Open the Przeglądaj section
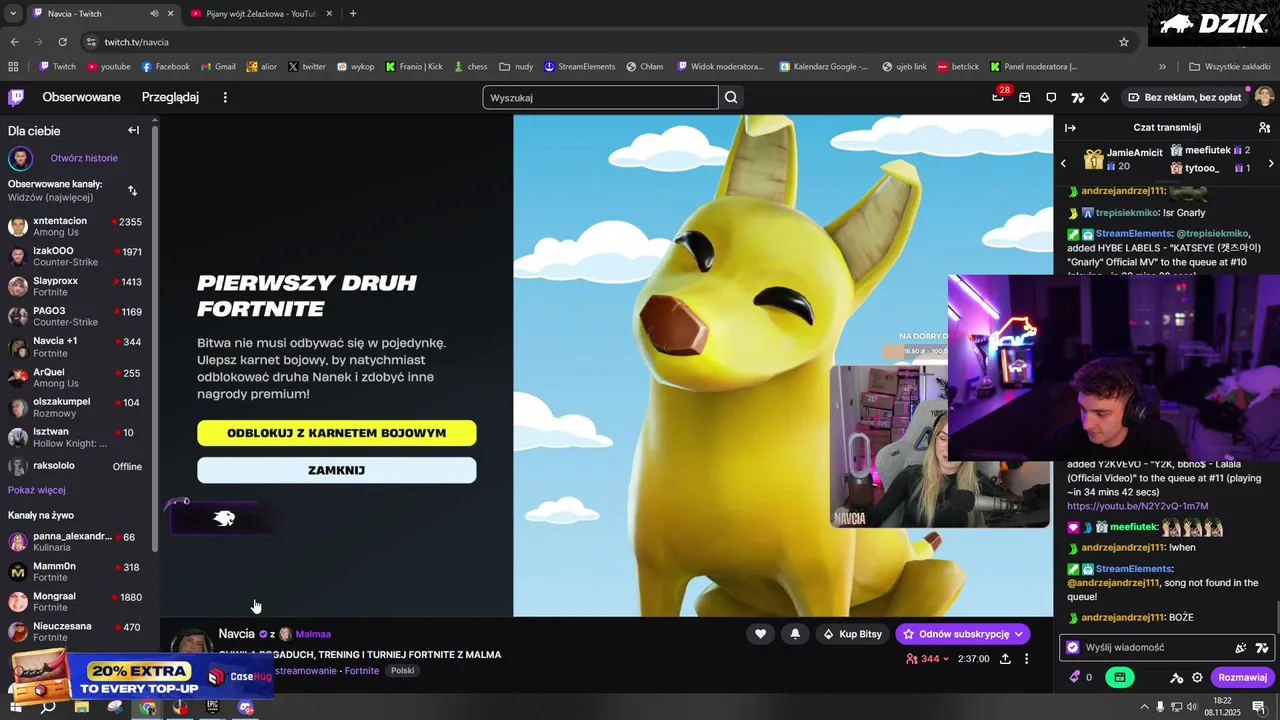Screen dimensions: 1280x720 point(170,97)
